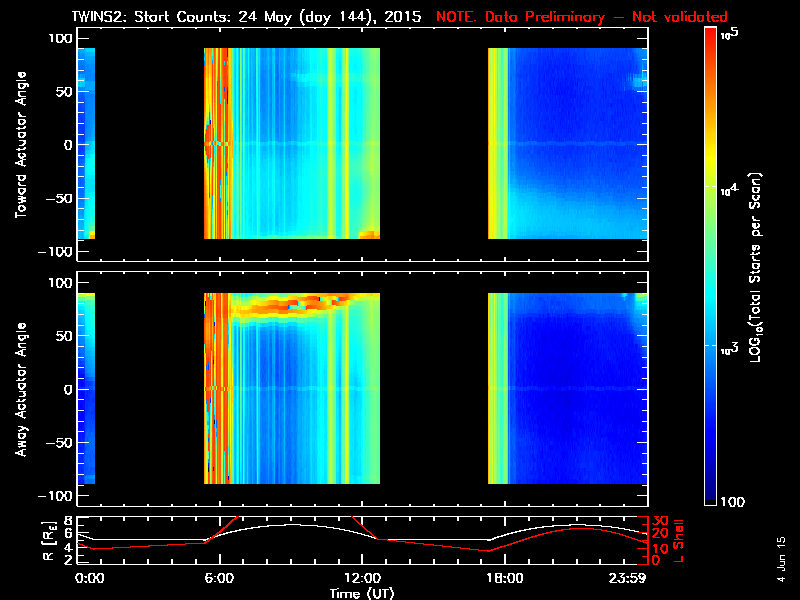Click the 'Time (UT)' x-axis label
This screenshot has height=600, width=800.
(x=362, y=593)
